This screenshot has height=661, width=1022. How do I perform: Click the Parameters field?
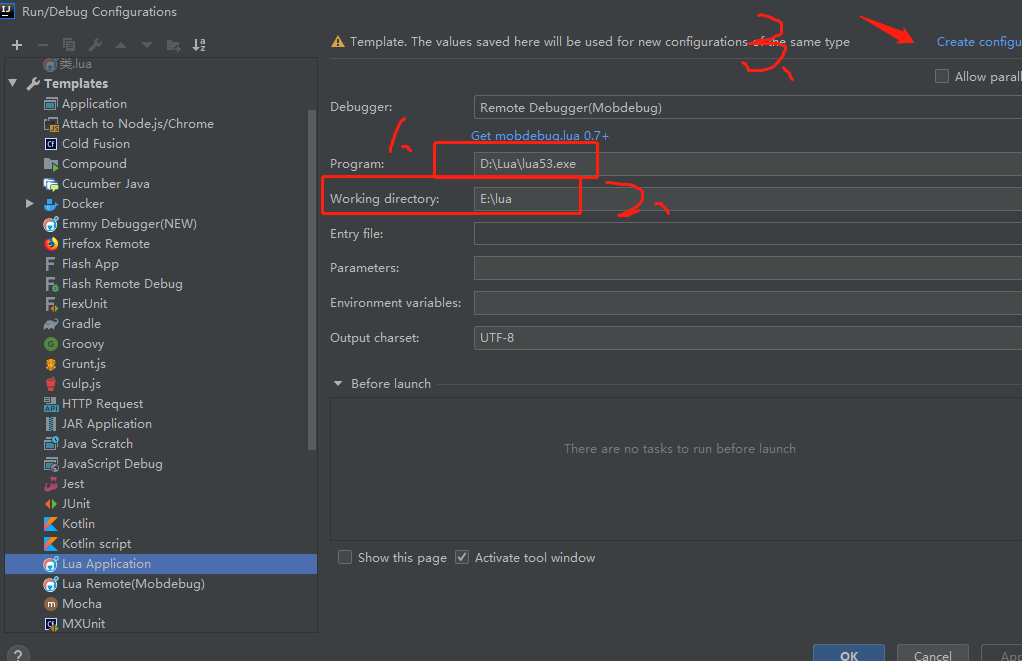(748, 268)
